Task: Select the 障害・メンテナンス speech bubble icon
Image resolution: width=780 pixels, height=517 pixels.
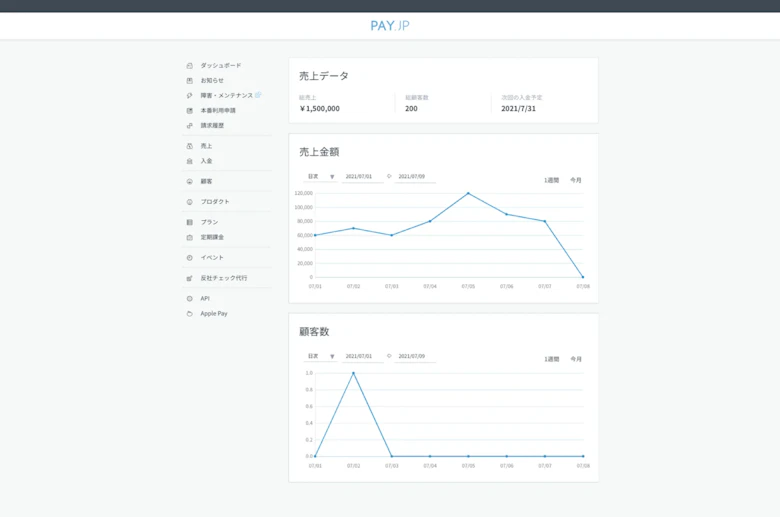Action: click(x=190, y=96)
